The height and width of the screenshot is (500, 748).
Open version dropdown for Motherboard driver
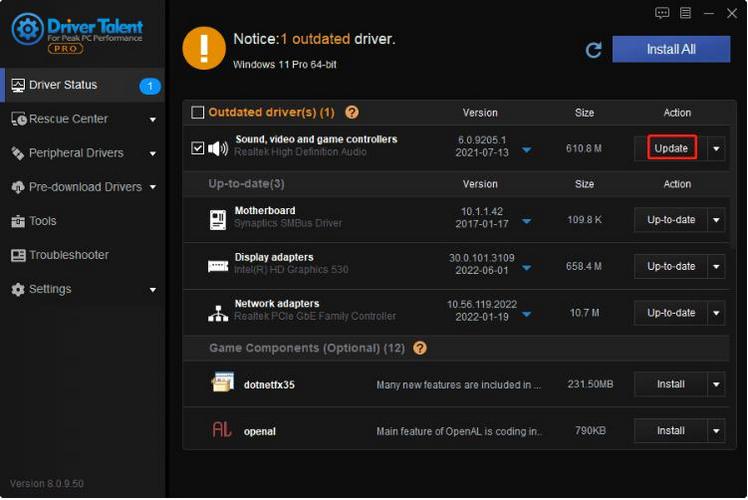coord(527,221)
